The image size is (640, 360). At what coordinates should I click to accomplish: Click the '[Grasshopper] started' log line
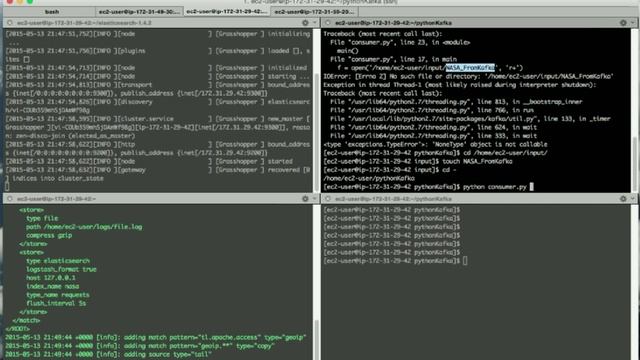pos(149,161)
